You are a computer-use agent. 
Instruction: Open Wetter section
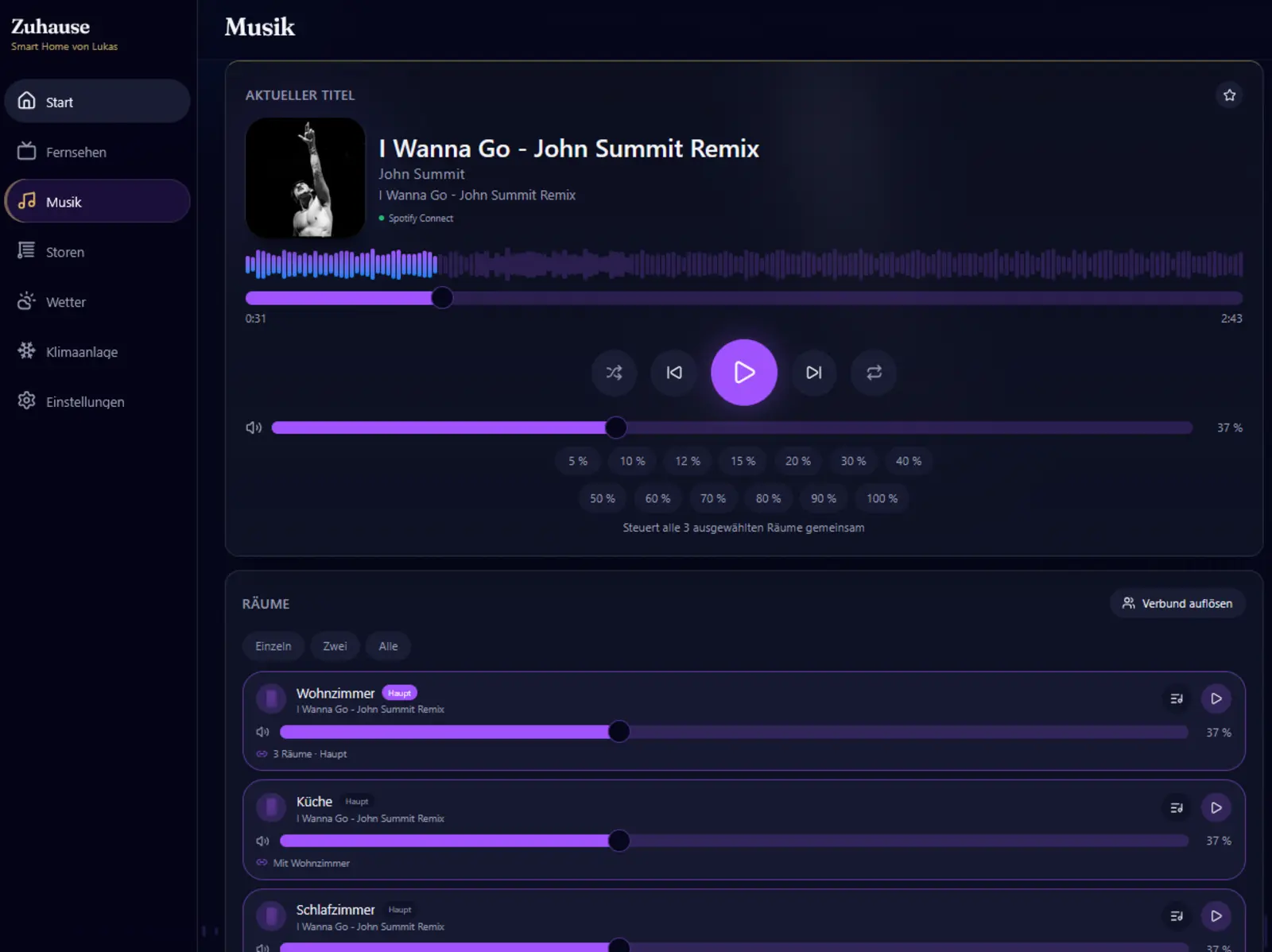tap(98, 302)
